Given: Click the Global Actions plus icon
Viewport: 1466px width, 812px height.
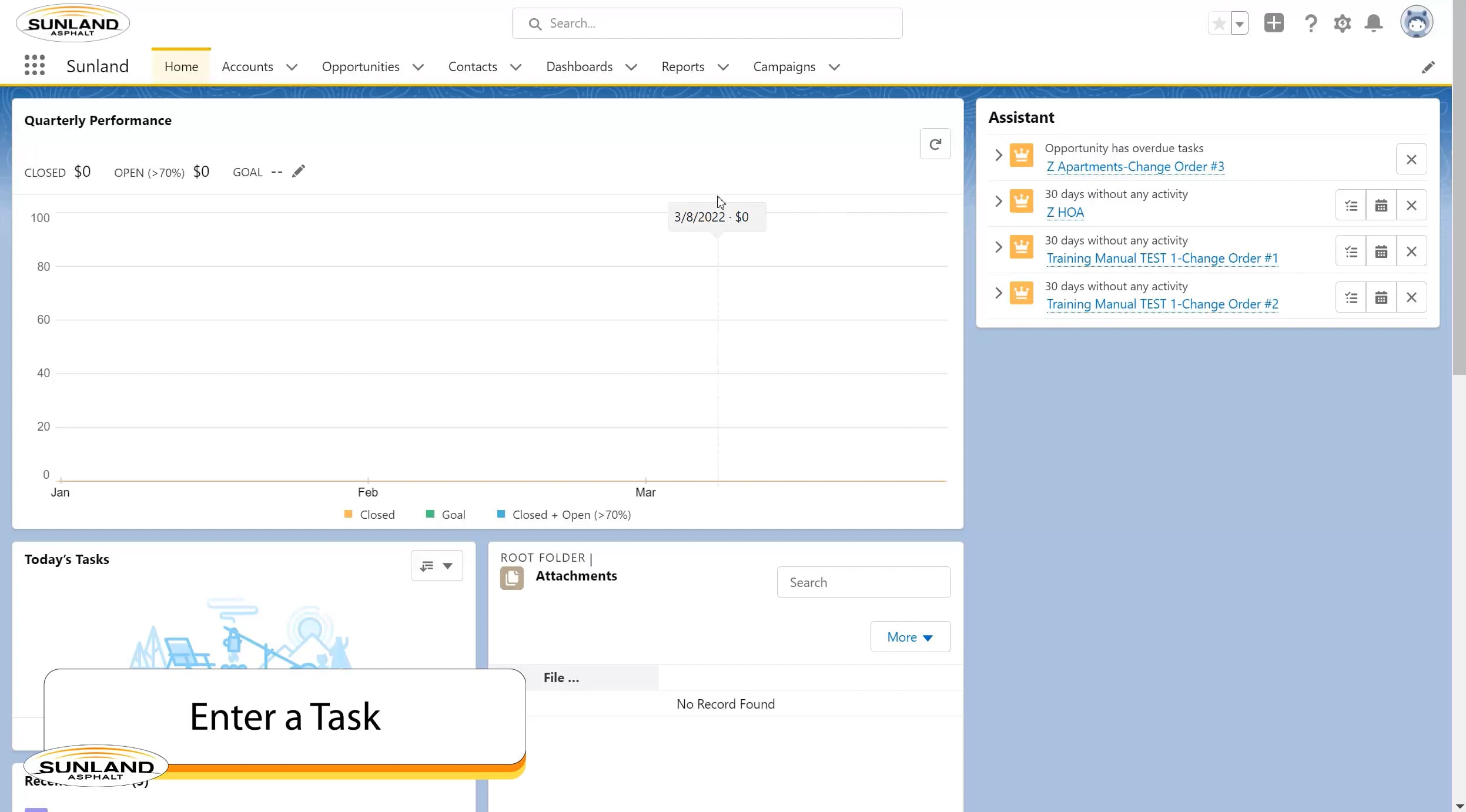Looking at the screenshot, I should point(1274,23).
